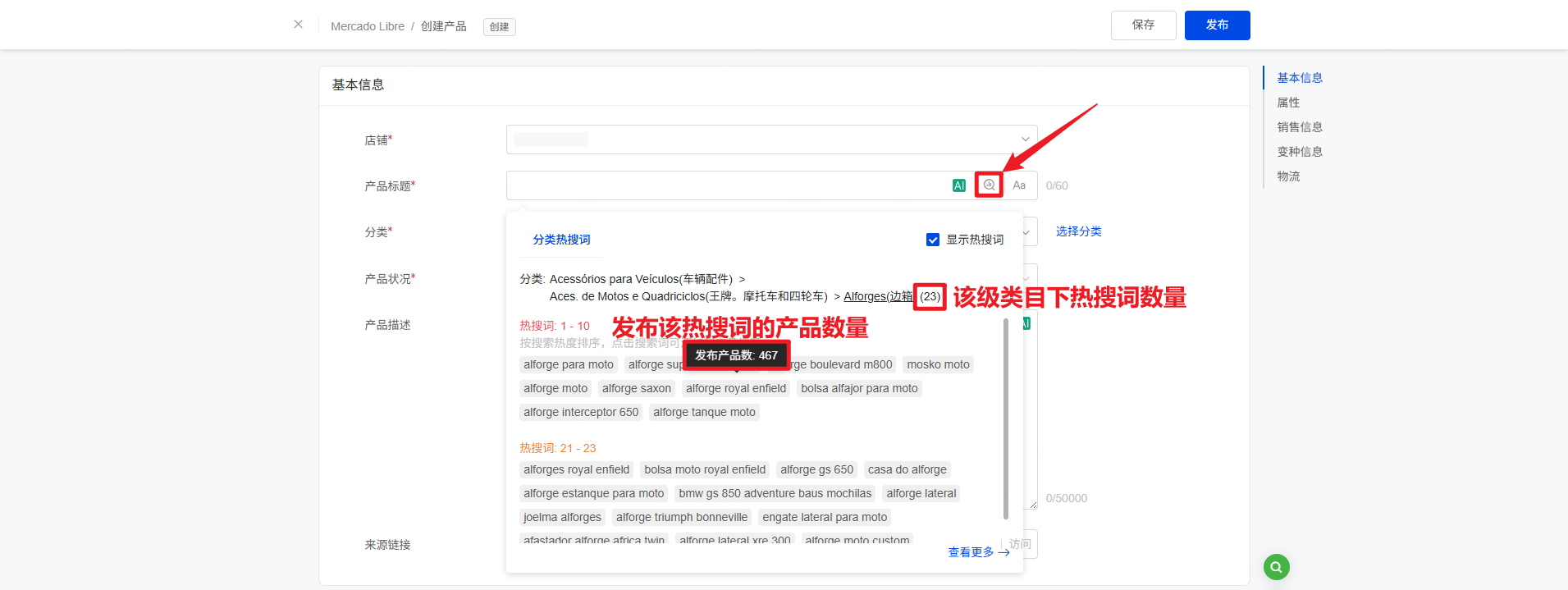Pick the 'mosko moto' keyword tag

[938, 365]
